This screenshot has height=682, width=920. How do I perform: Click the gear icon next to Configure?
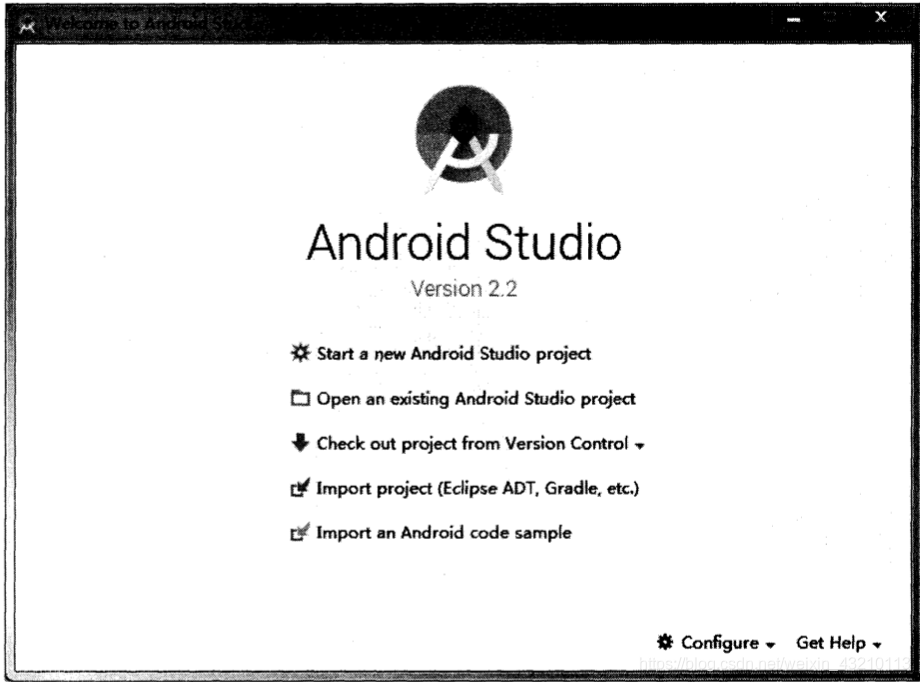point(665,642)
